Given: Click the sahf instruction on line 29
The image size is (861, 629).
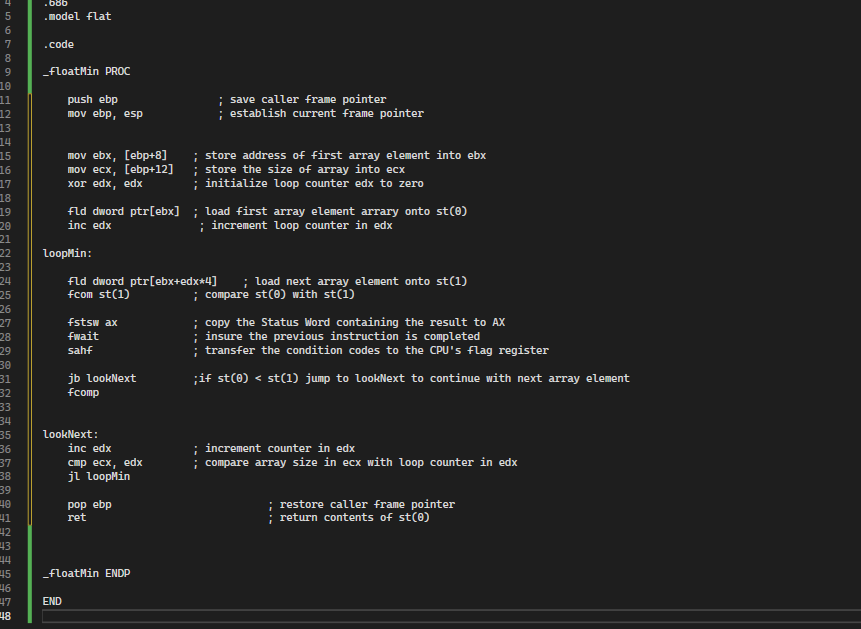Looking at the screenshot, I should point(78,350).
